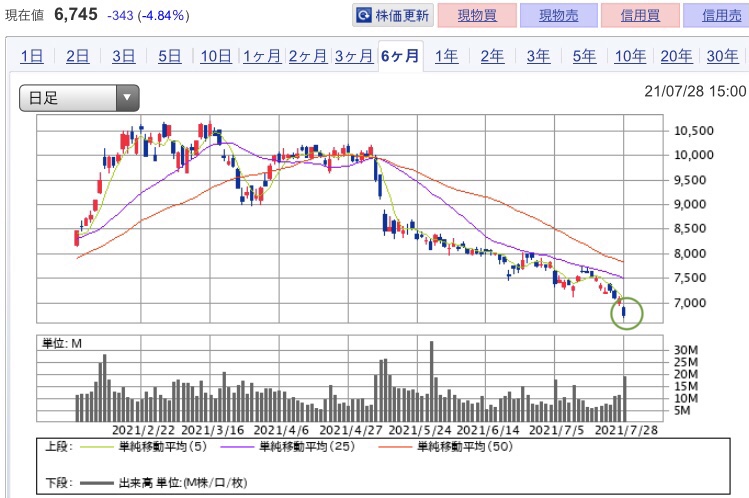Click the 8,500 price axis label
Viewport: 749px width, 498px height.
click(x=689, y=229)
